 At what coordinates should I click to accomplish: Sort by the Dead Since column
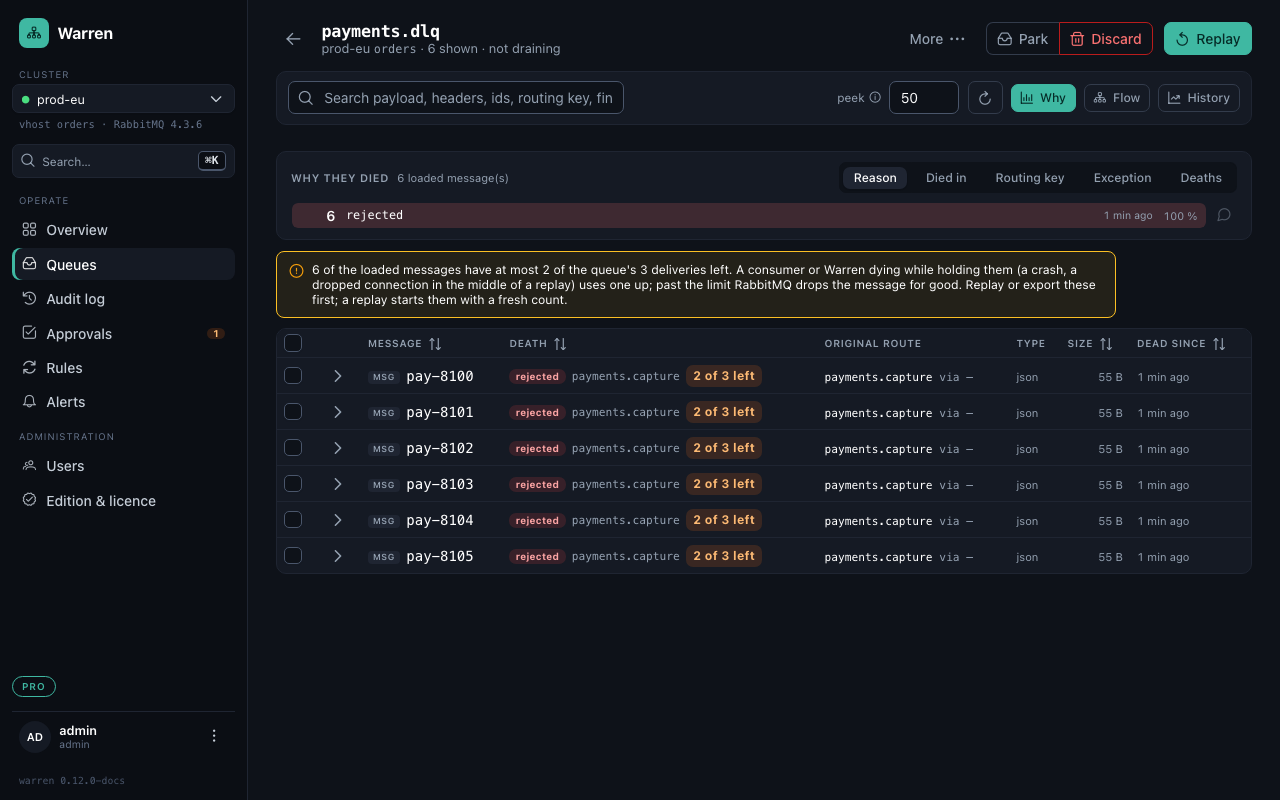click(1181, 343)
